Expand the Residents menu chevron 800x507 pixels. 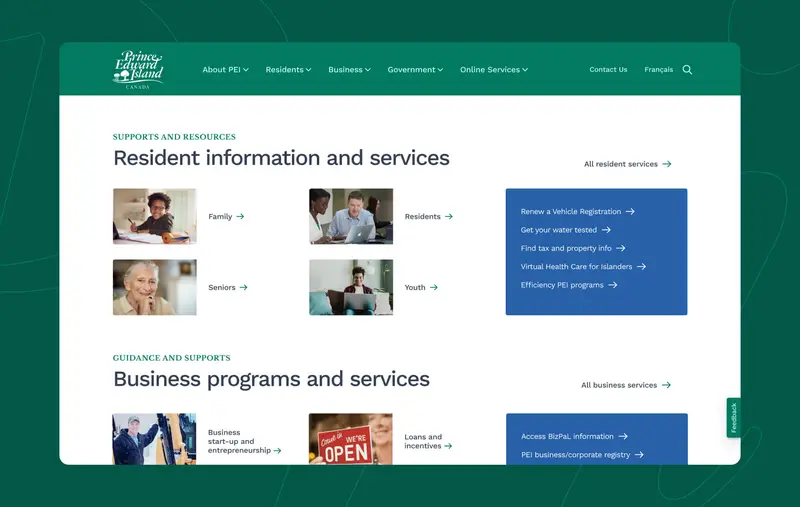click(309, 70)
